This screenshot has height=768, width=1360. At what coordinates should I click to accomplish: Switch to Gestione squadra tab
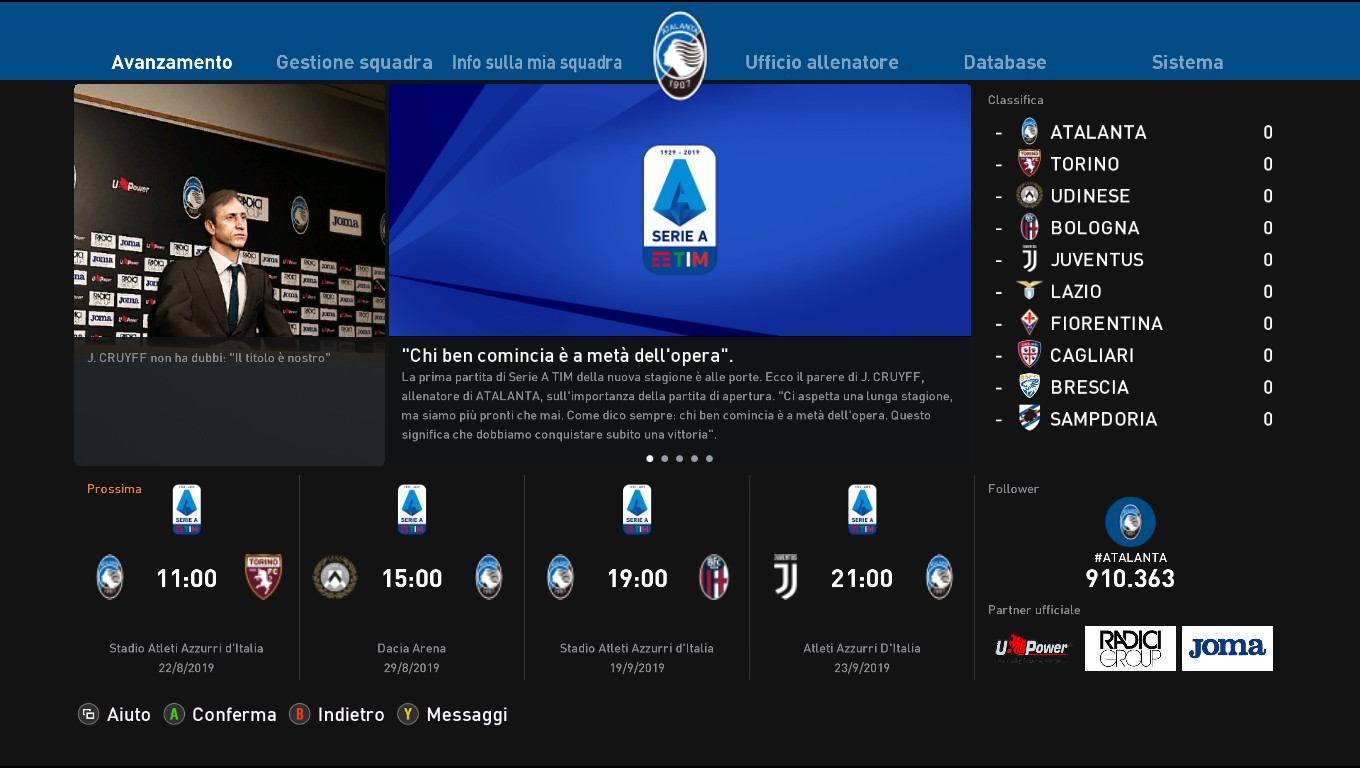pyautogui.click(x=354, y=62)
